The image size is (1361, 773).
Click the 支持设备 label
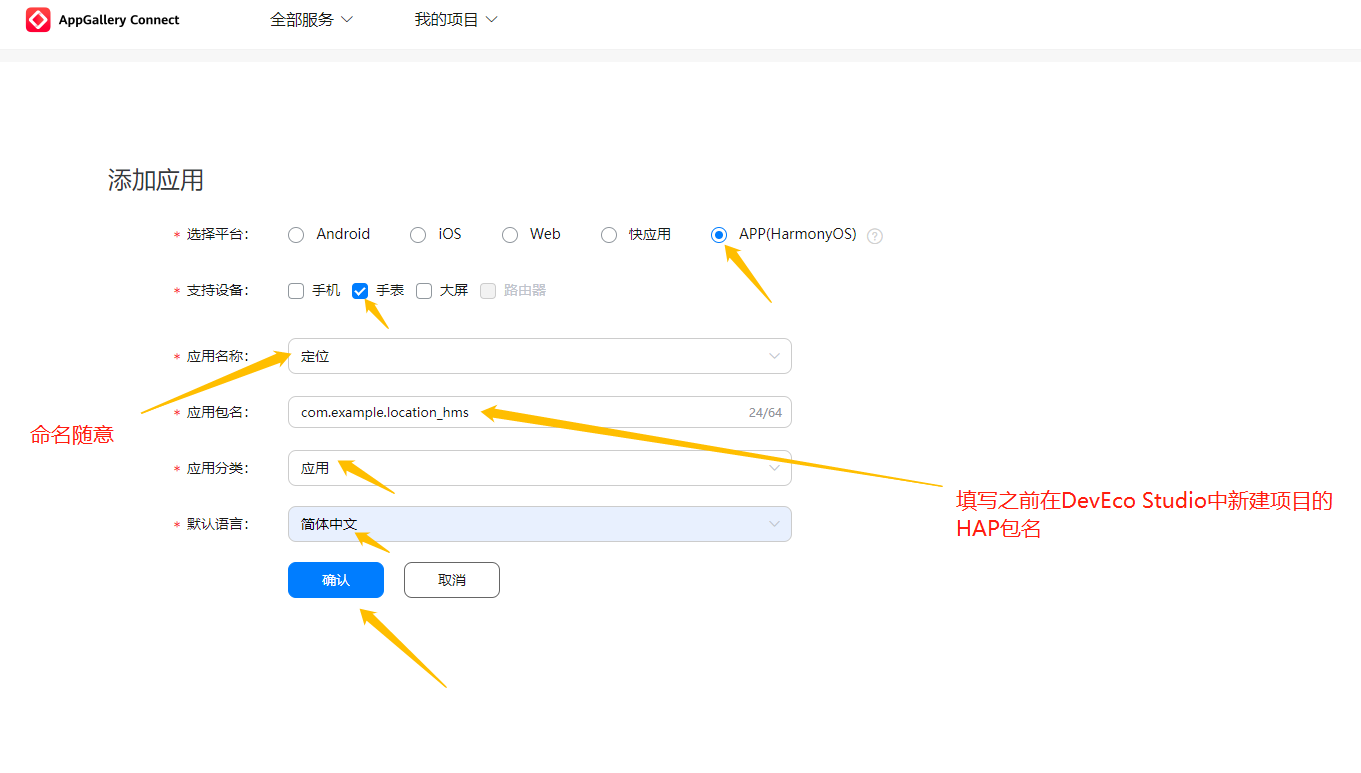click(x=217, y=291)
